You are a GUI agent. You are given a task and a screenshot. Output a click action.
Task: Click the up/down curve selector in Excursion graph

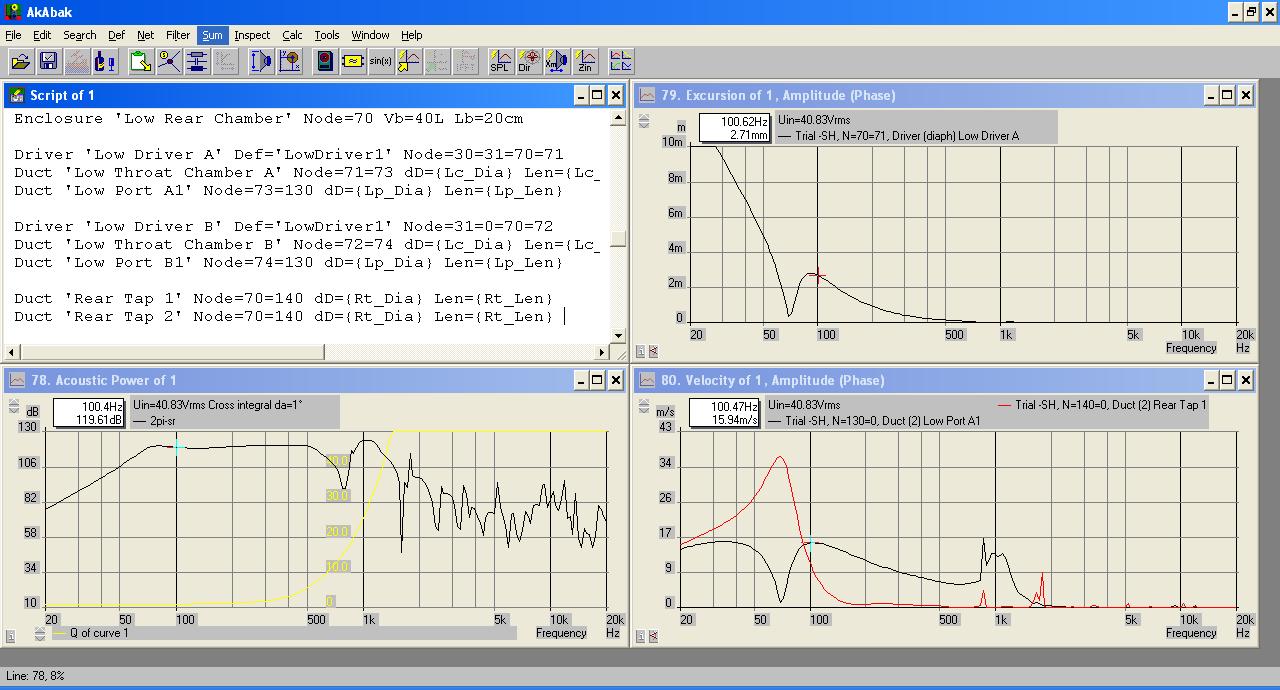[644, 121]
